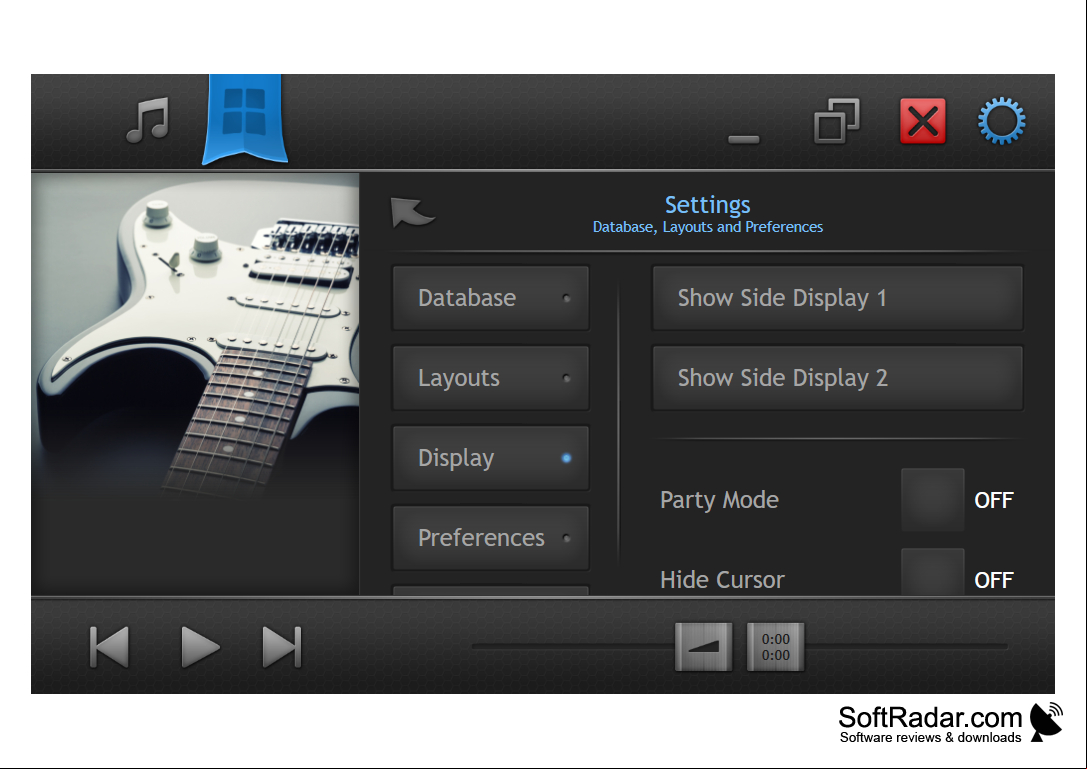Start playback with the play button
Image resolution: width=1087 pixels, height=769 pixels.
click(x=200, y=647)
